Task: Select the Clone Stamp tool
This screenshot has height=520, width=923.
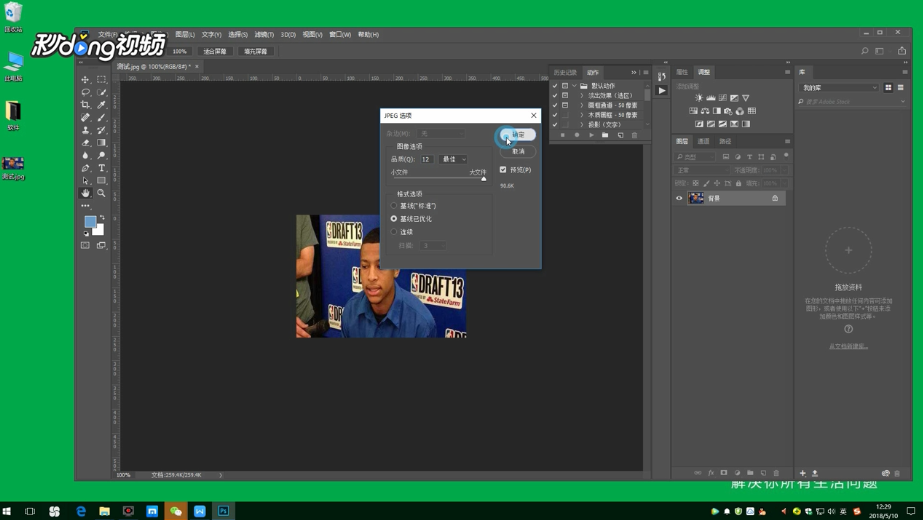Action: 85,130
